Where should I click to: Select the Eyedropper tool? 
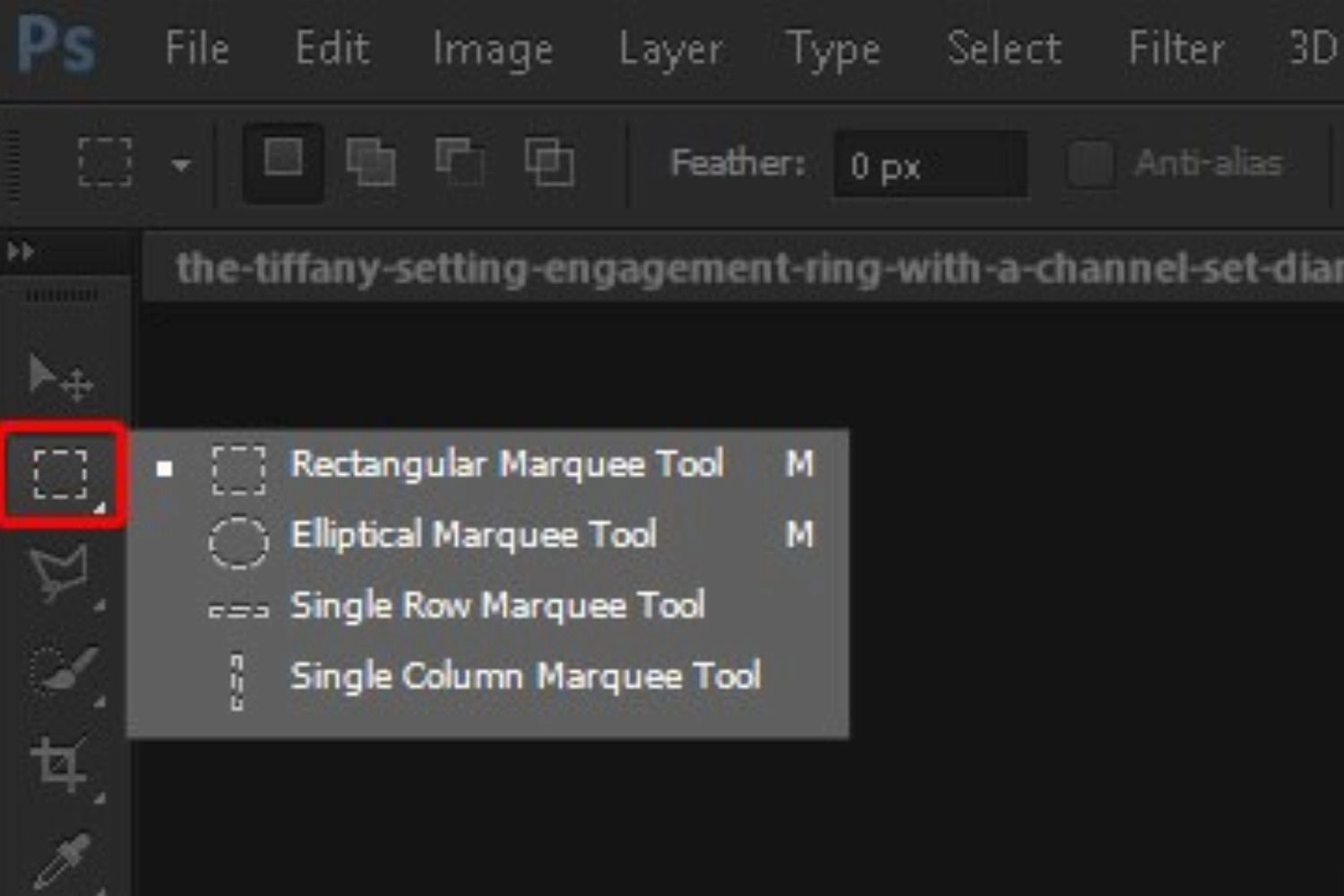tap(61, 860)
